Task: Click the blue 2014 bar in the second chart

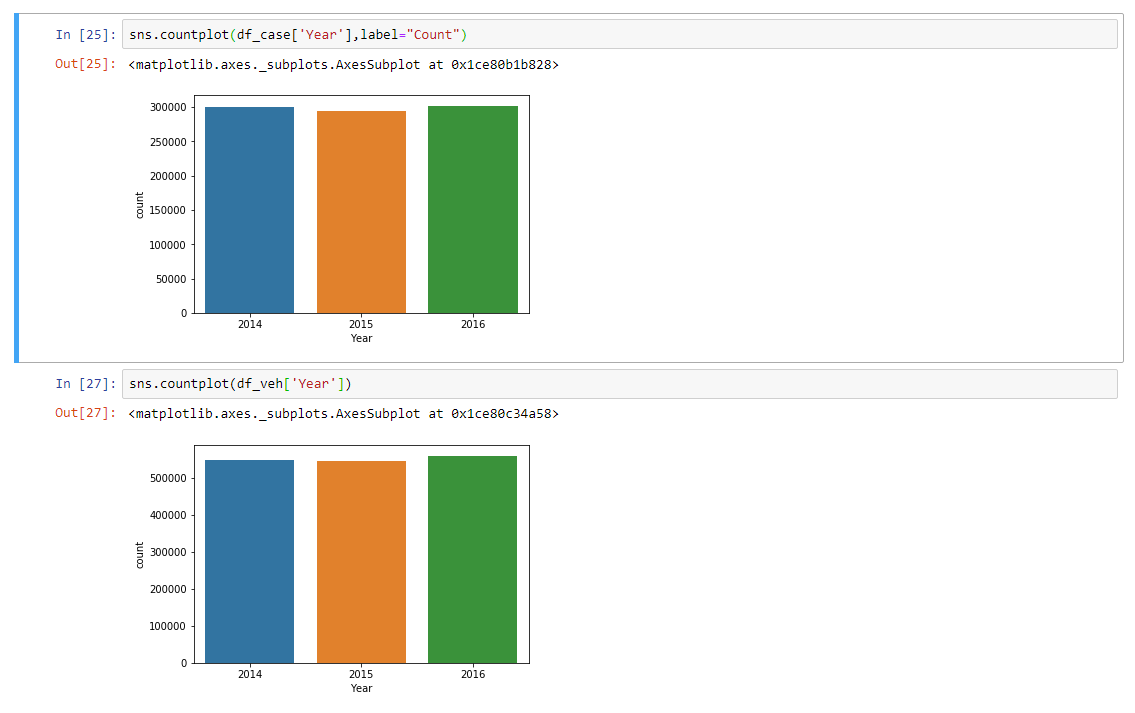Action: point(250,562)
